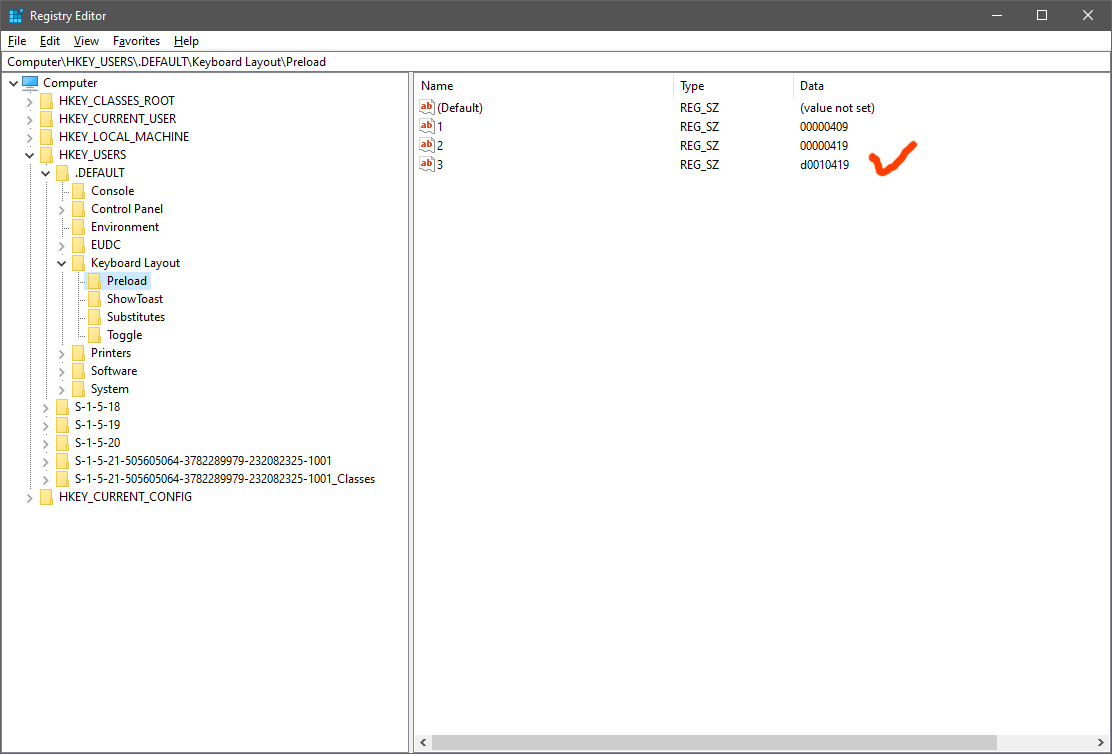The height and width of the screenshot is (754, 1112).
Task: Click the EUDC folder icon
Action: click(79, 245)
